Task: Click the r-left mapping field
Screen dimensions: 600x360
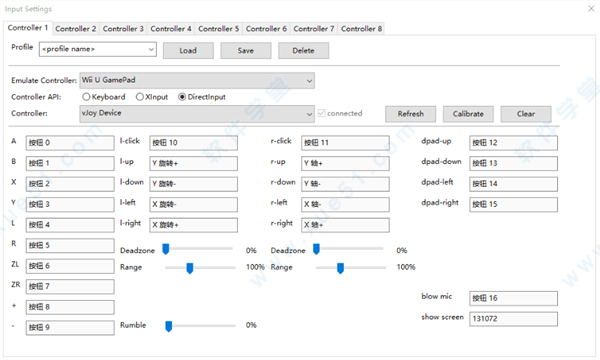Action: click(x=345, y=204)
